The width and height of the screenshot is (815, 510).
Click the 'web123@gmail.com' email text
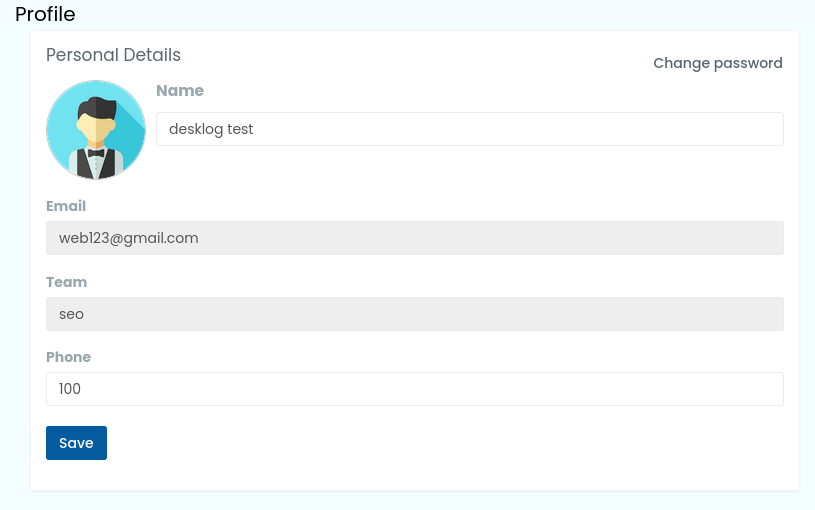pyautogui.click(x=128, y=238)
